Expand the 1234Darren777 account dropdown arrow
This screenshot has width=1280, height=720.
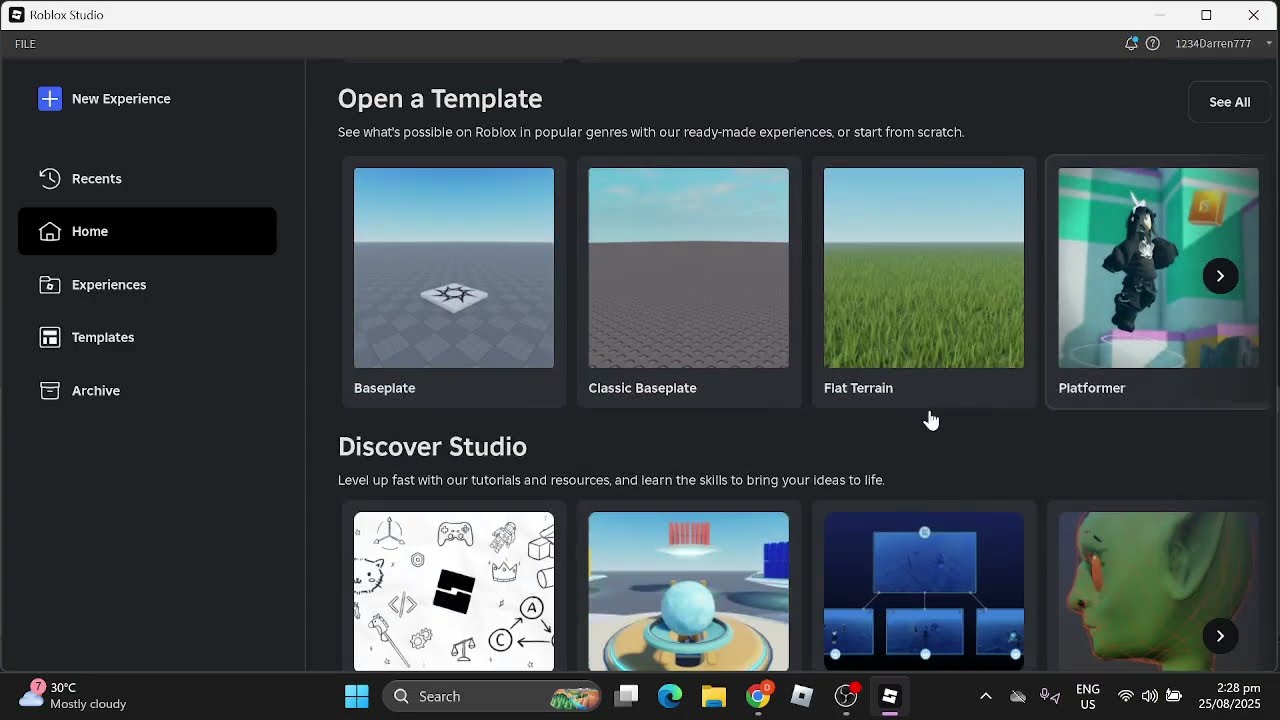tap(1270, 43)
